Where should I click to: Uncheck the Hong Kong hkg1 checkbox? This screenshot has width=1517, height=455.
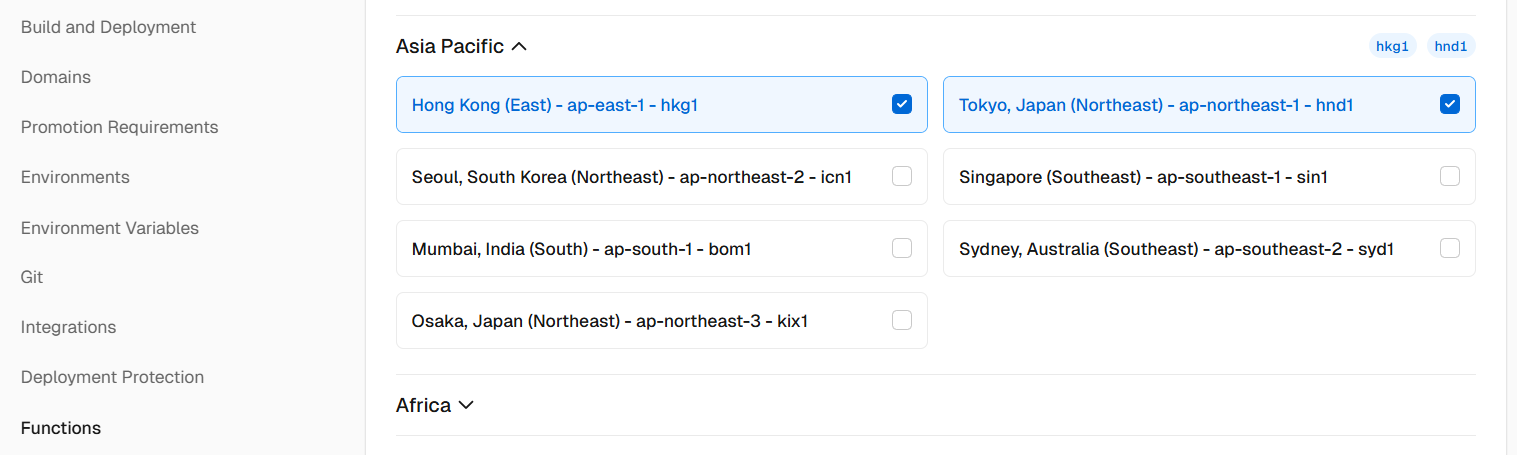click(x=901, y=104)
